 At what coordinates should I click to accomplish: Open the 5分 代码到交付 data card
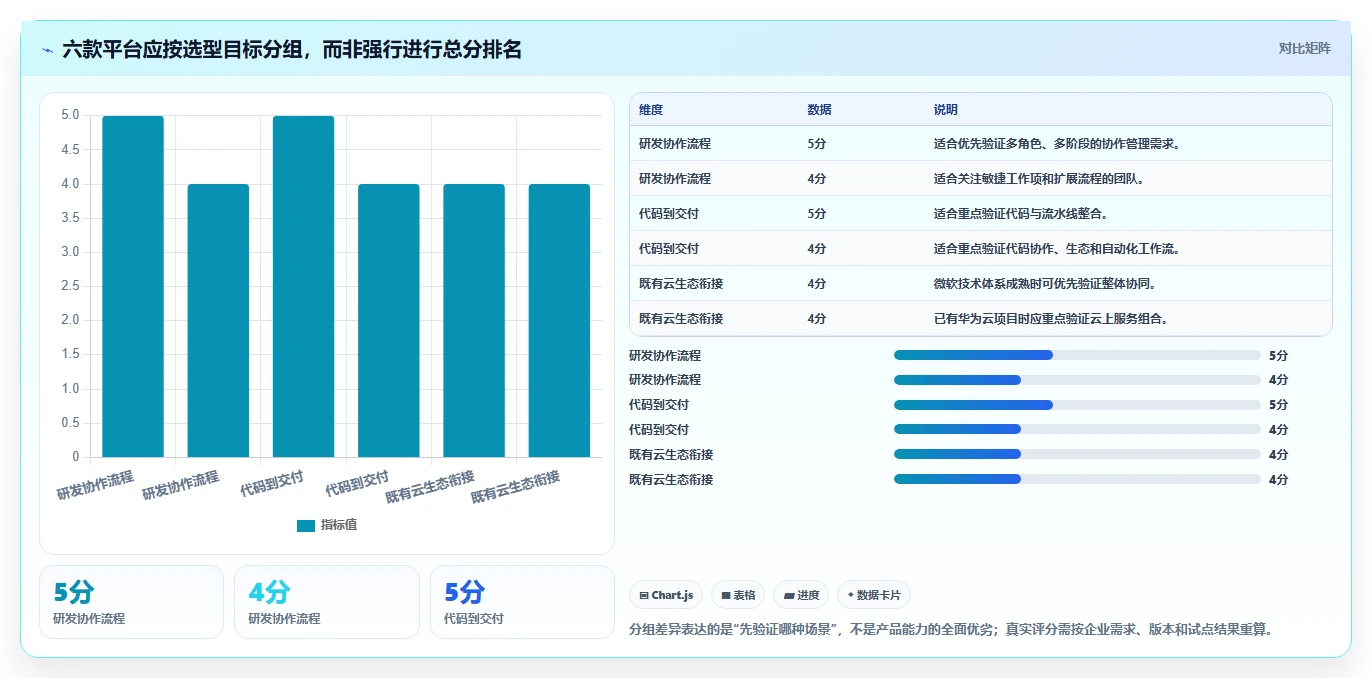[522, 602]
